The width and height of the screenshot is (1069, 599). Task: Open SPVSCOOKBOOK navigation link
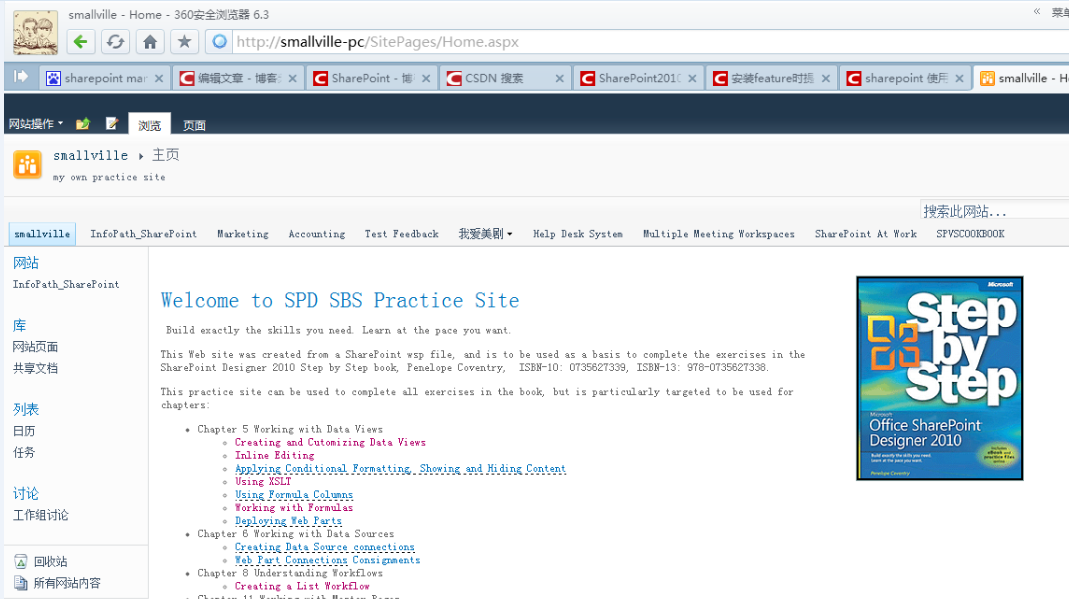coord(970,234)
